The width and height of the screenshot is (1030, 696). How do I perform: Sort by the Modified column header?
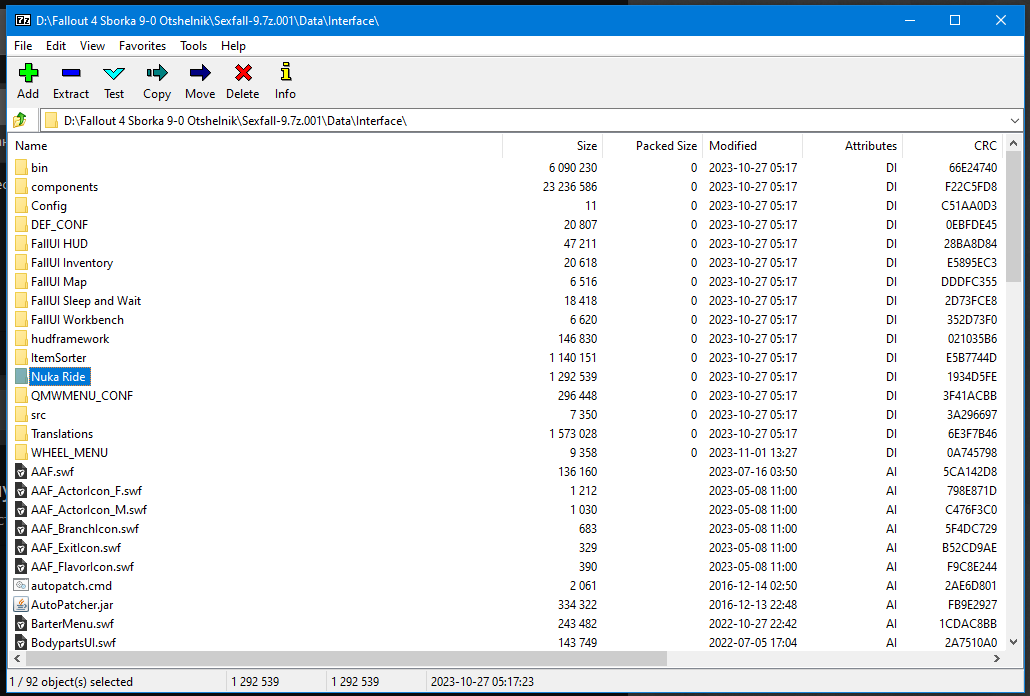tap(733, 146)
